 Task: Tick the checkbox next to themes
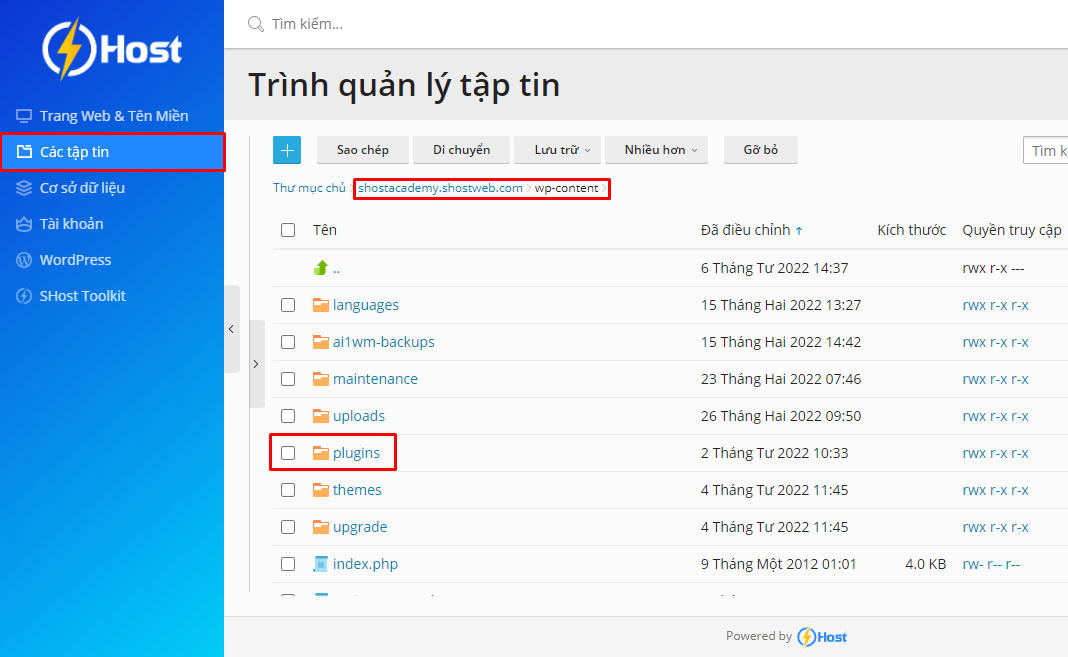tap(288, 489)
